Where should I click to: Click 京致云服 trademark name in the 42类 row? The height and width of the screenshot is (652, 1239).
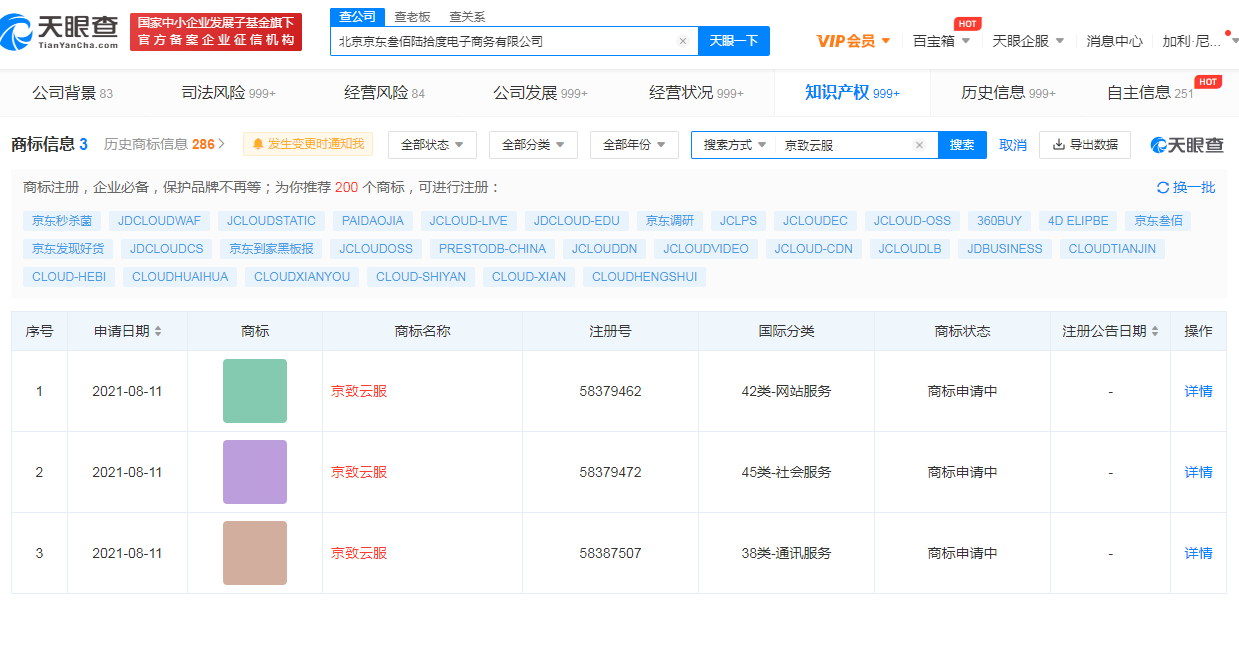[x=359, y=391]
